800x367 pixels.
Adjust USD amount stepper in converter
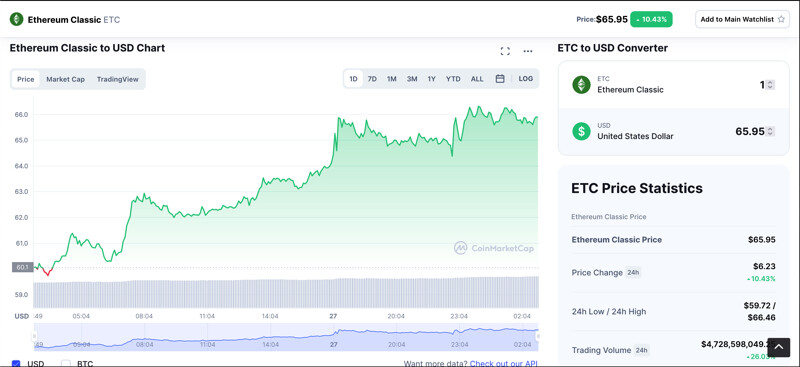click(770, 132)
